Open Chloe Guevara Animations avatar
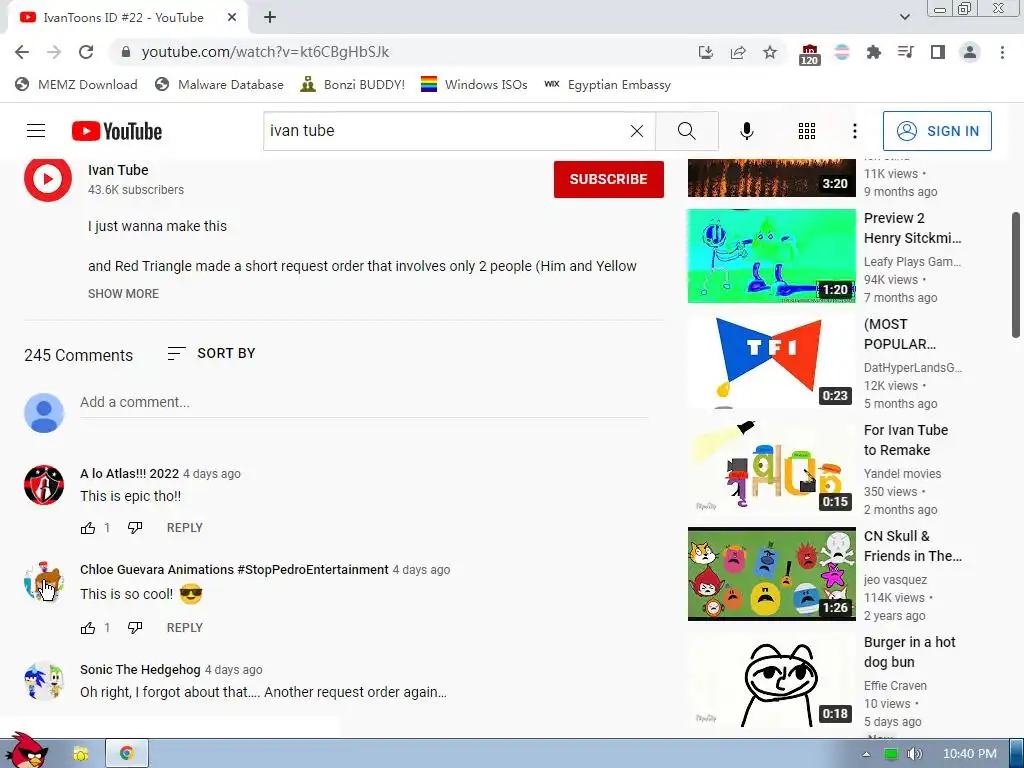This screenshot has height=768, width=1024. pyautogui.click(x=44, y=581)
